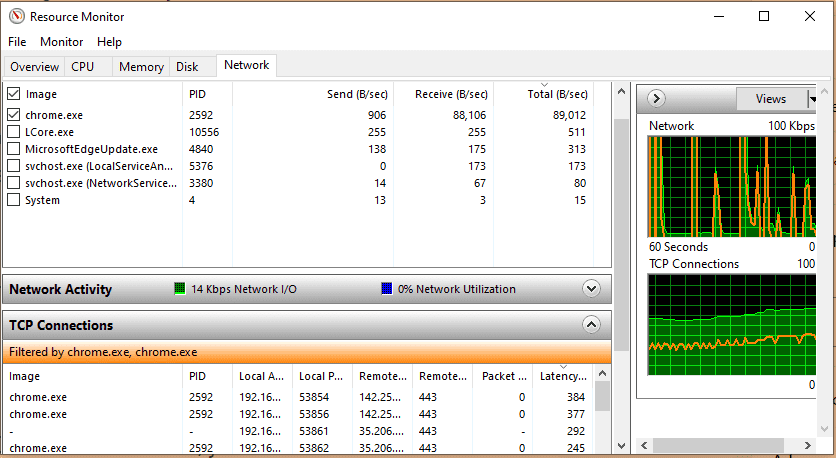The width and height of the screenshot is (836, 458).
Task: Open the Views dropdown arrow
Action: tap(812, 99)
